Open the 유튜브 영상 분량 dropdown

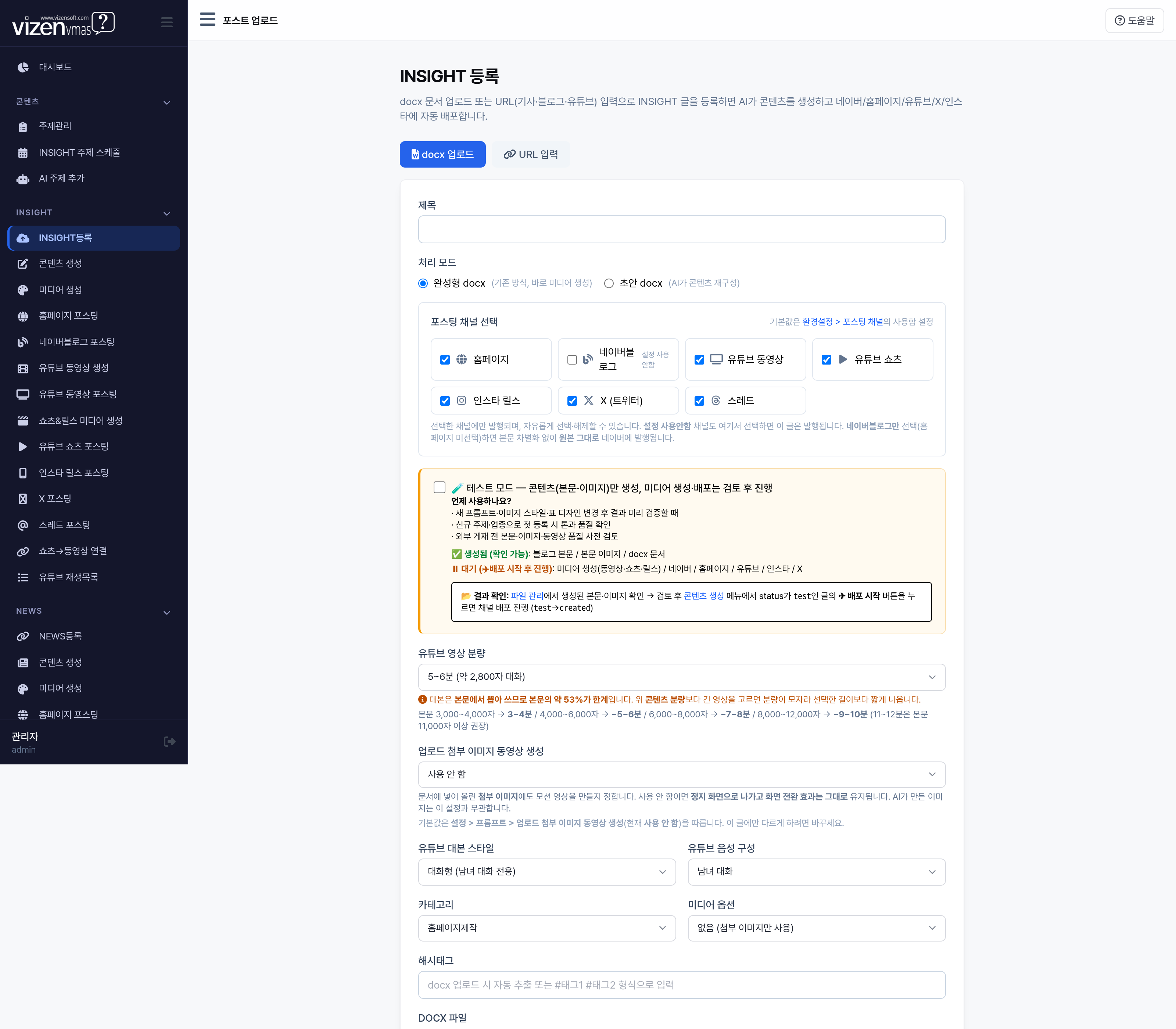tap(682, 677)
